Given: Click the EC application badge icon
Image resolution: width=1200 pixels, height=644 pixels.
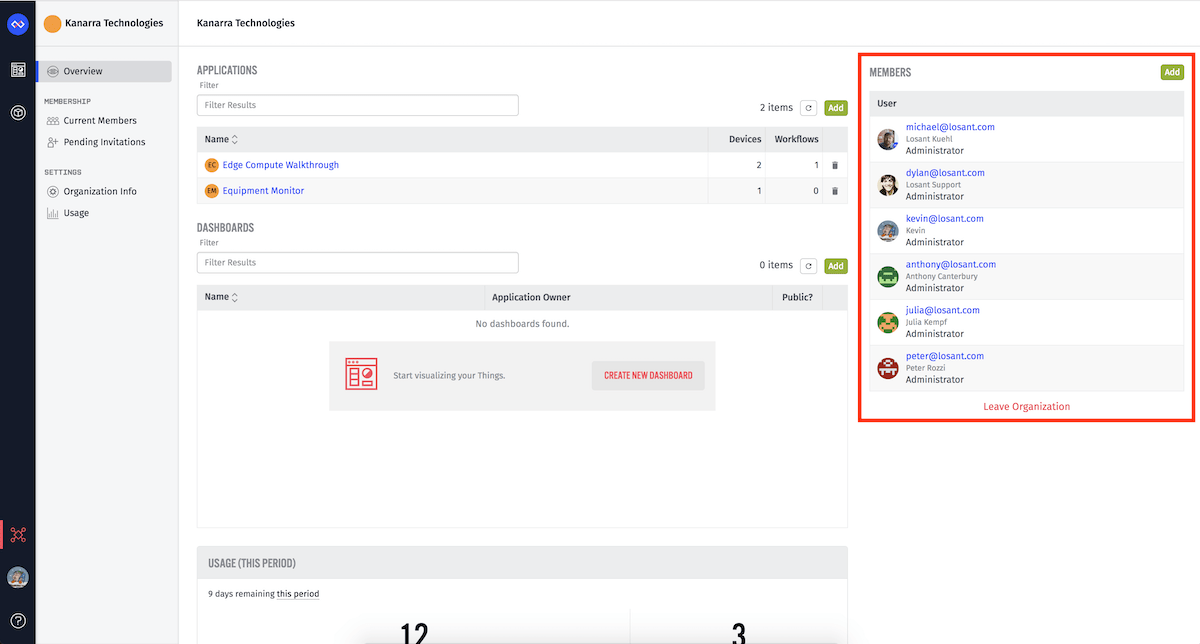Looking at the screenshot, I should pos(211,165).
